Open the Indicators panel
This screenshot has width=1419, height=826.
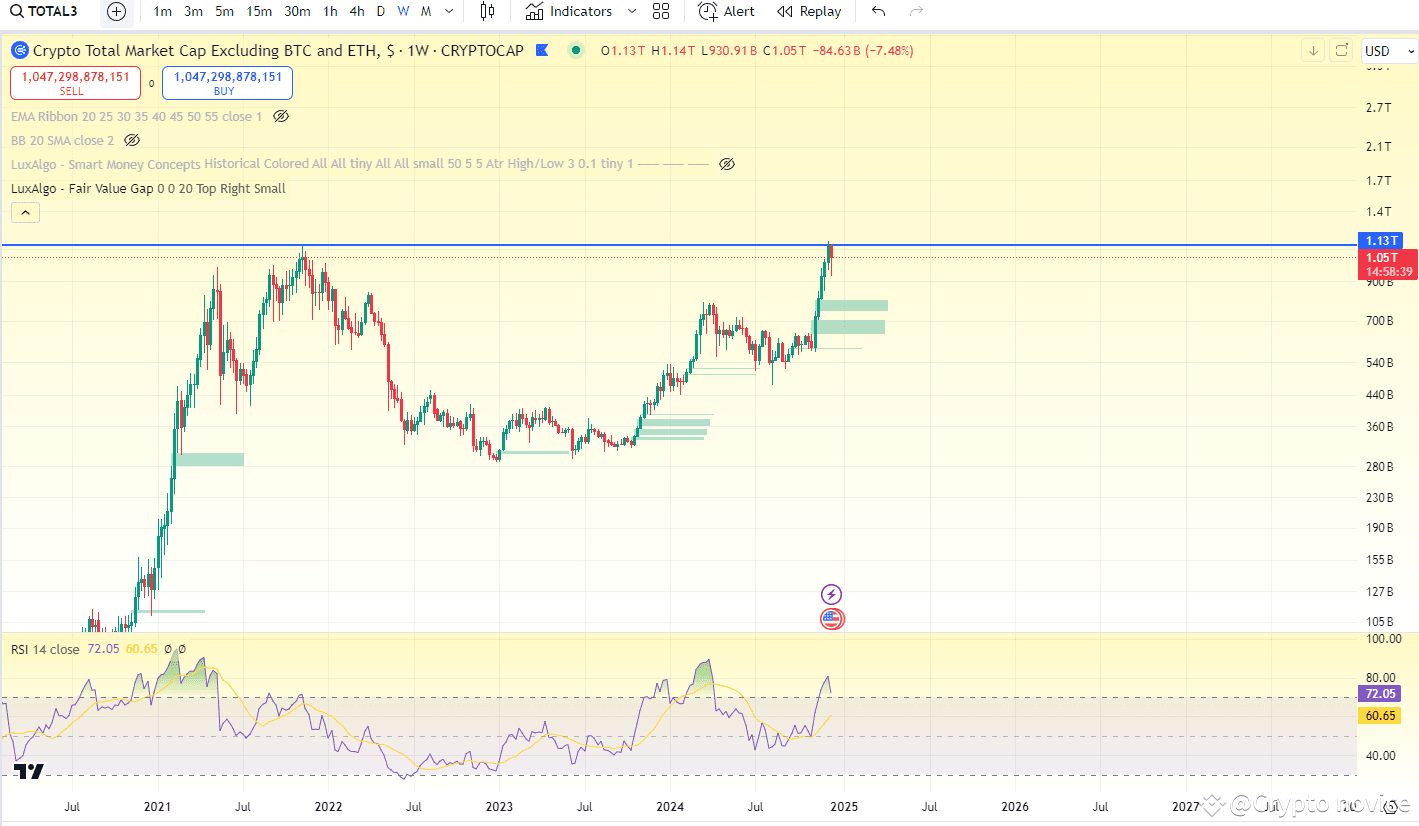569,11
